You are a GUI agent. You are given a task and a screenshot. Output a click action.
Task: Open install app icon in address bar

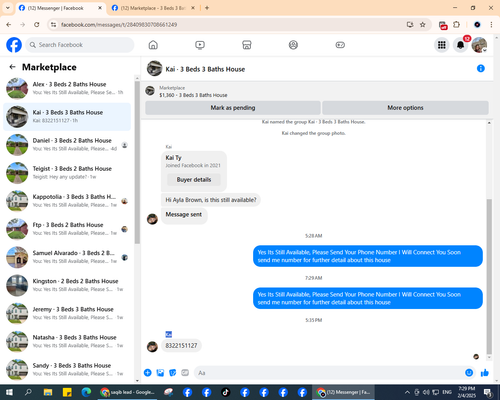coord(410,25)
